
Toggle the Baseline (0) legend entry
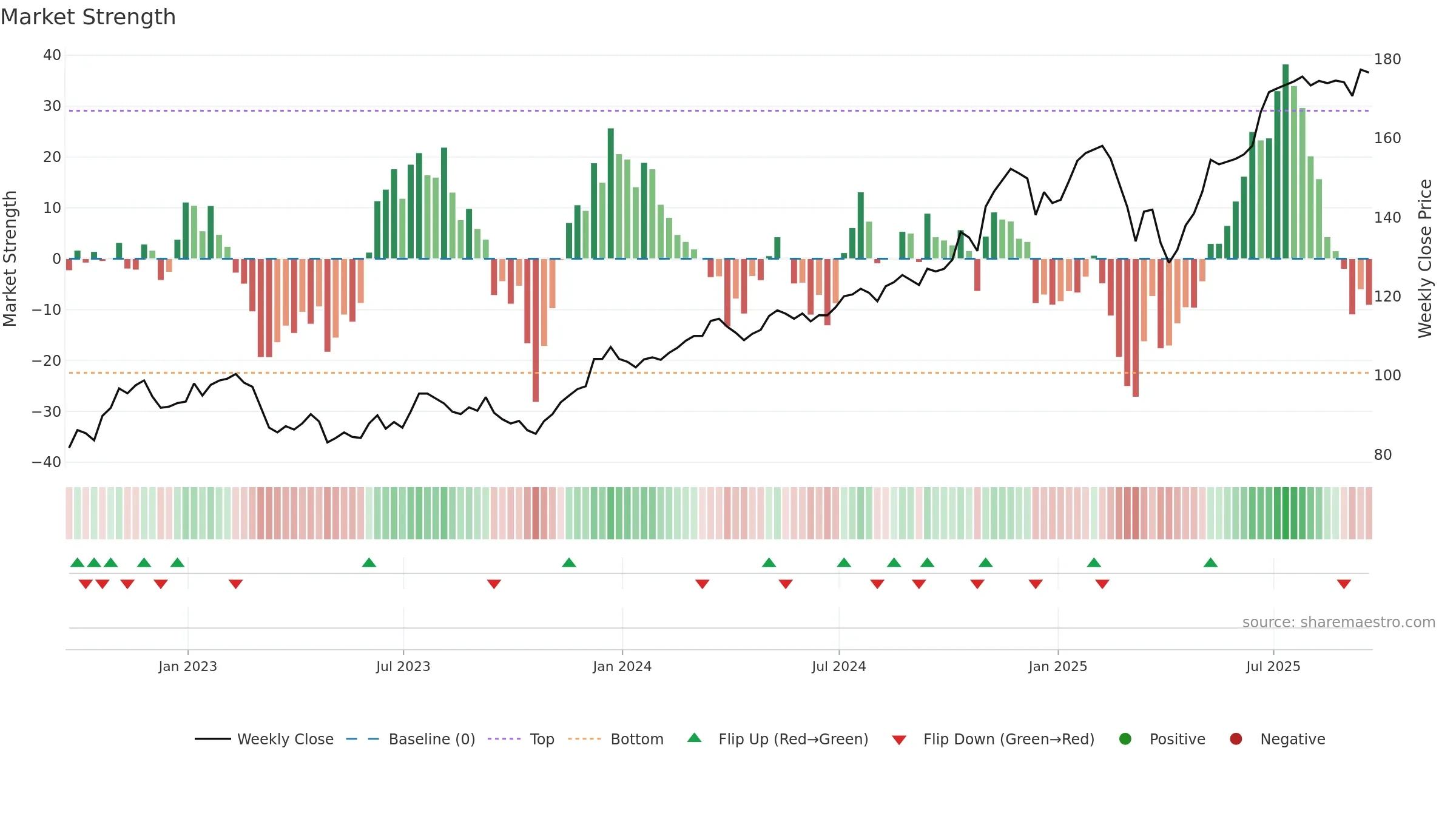pos(410,739)
